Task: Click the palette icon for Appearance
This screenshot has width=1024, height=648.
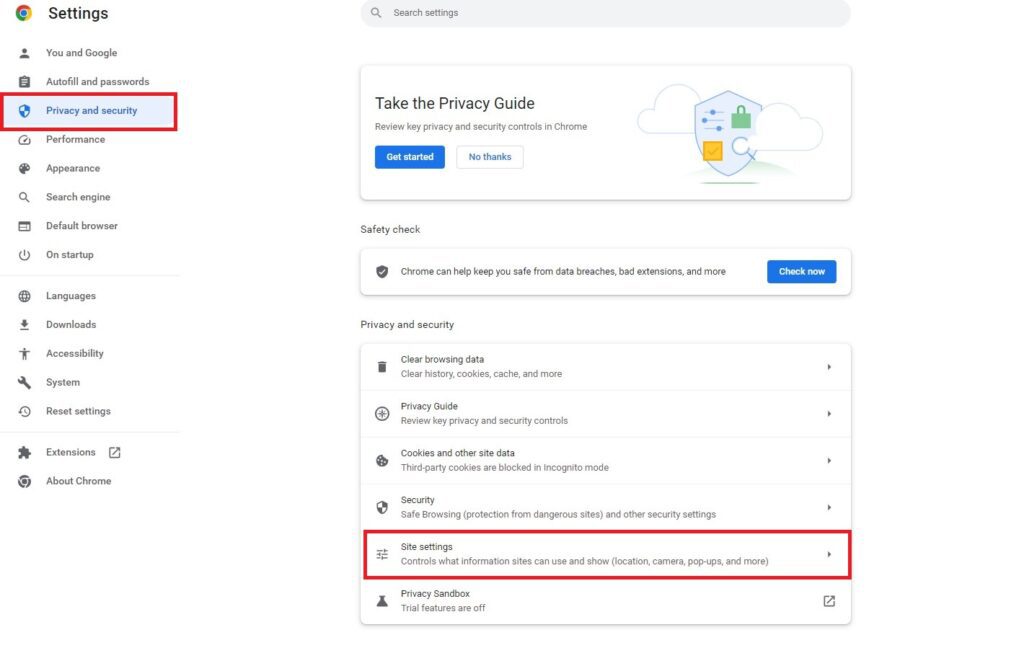Action: pos(24,169)
